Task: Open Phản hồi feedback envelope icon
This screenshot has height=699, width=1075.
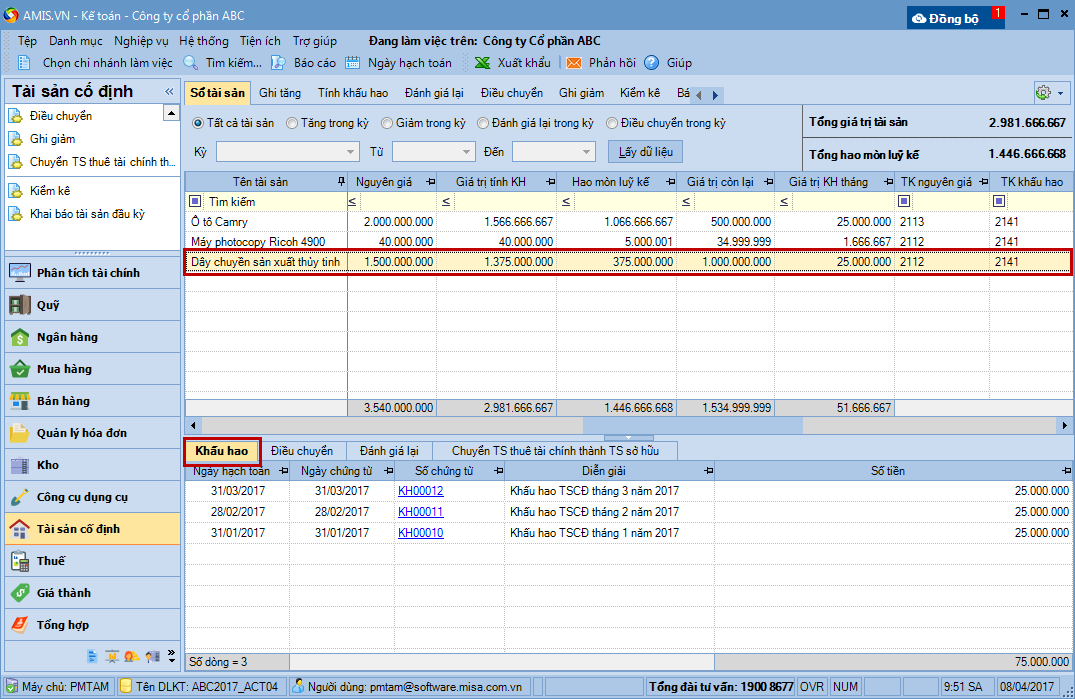Action: tap(574, 62)
